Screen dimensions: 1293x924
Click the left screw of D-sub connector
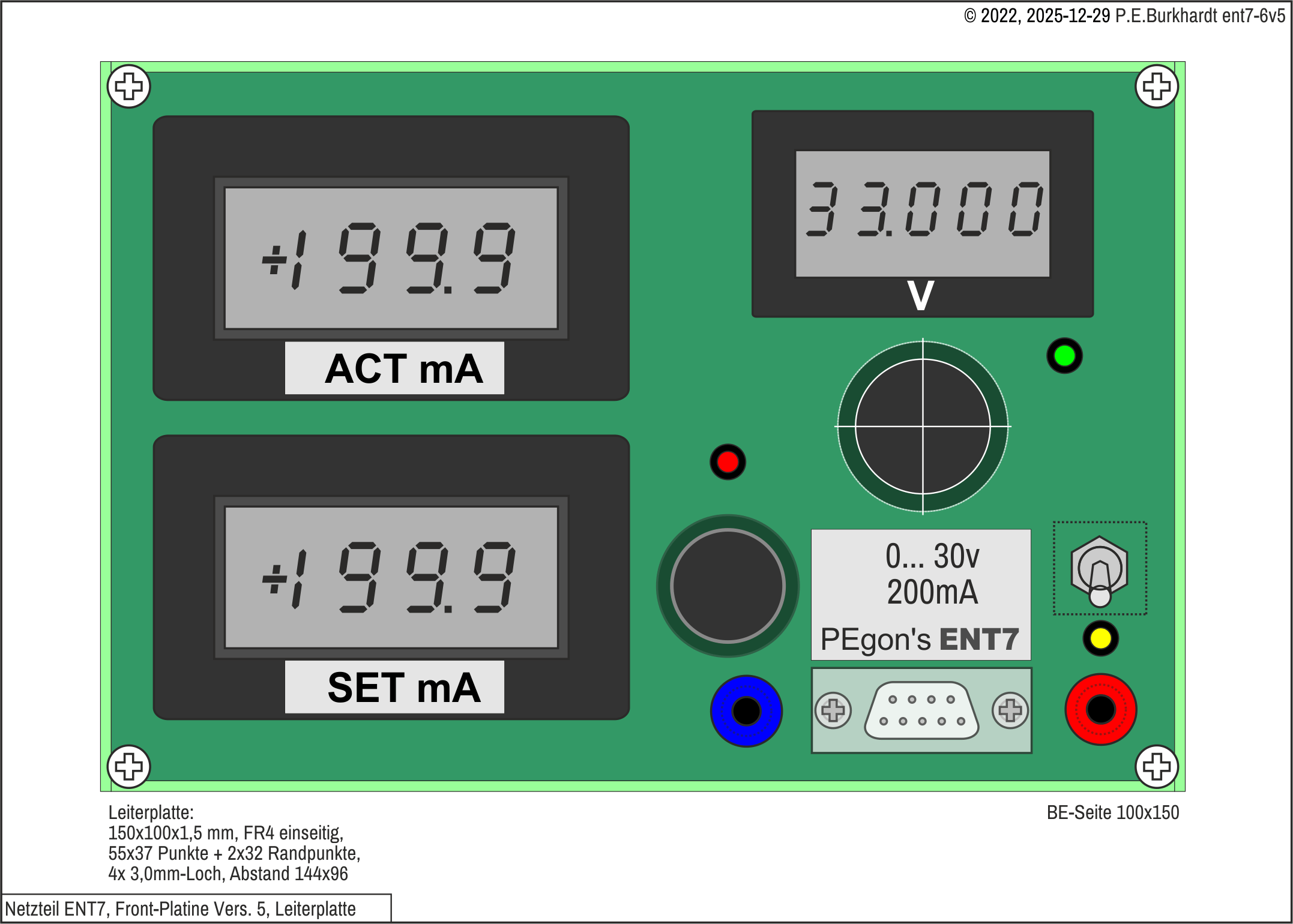click(833, 710)
